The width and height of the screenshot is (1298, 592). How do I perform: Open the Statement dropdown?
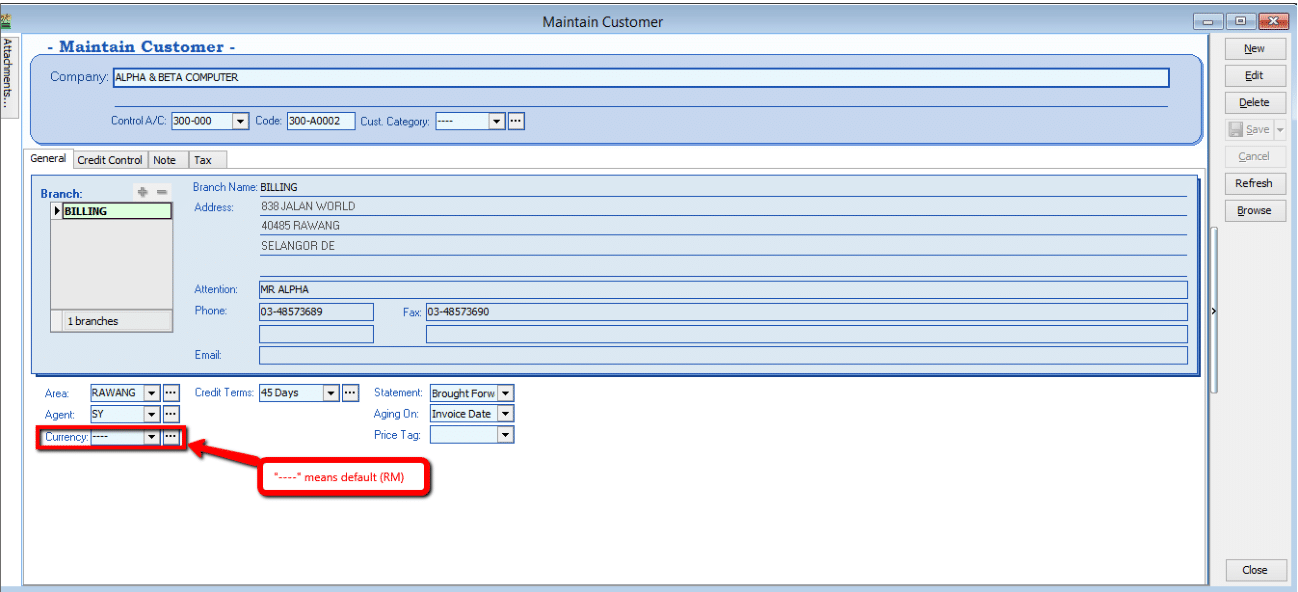(x=505, y=393)
